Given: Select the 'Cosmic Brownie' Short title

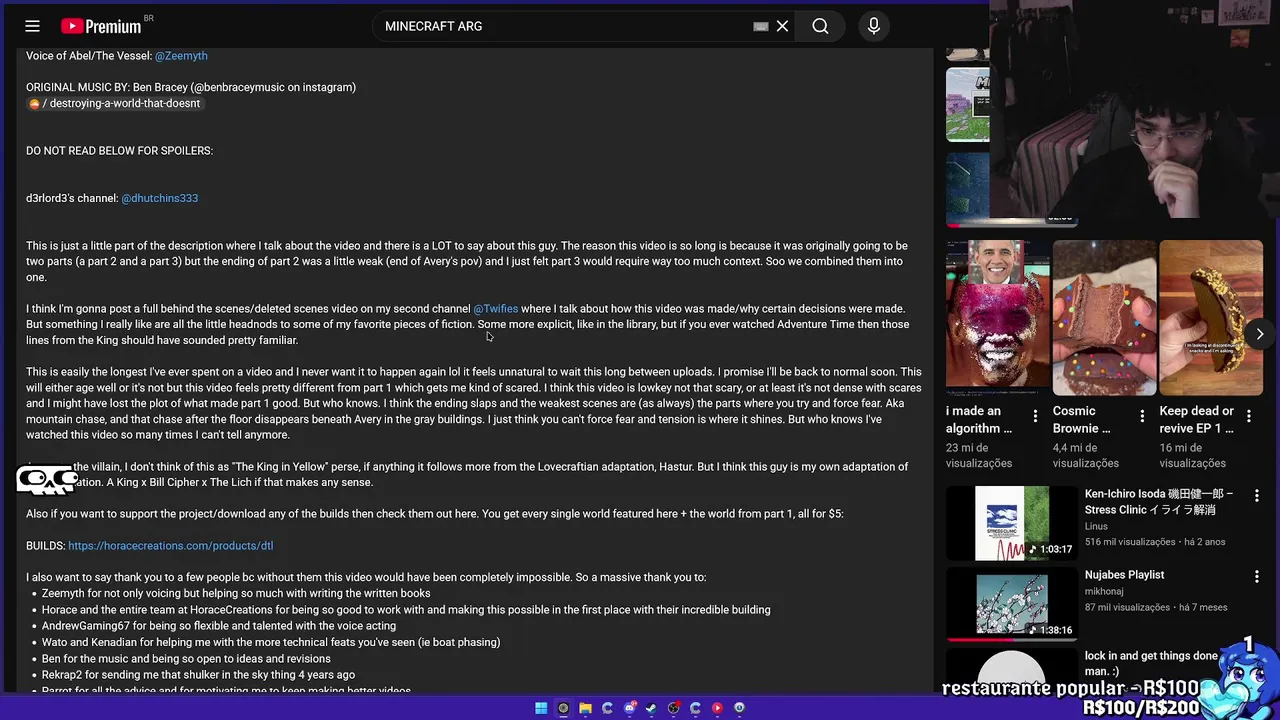Looking at the screenshot, I should pos(1082,420).
